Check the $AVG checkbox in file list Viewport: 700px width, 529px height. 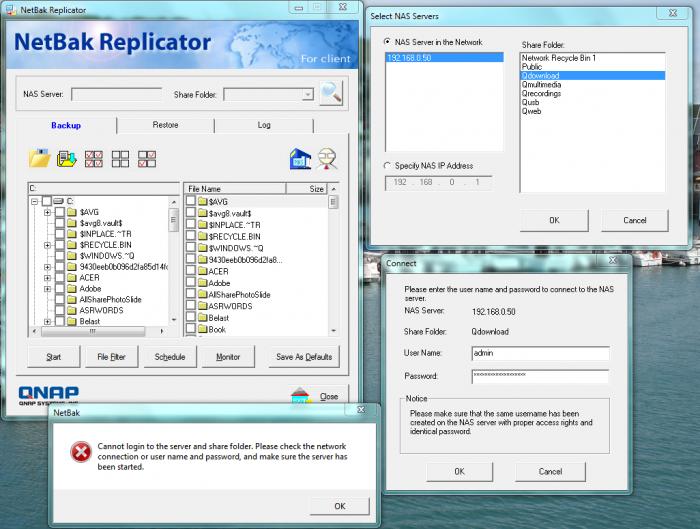coord(191,201)
